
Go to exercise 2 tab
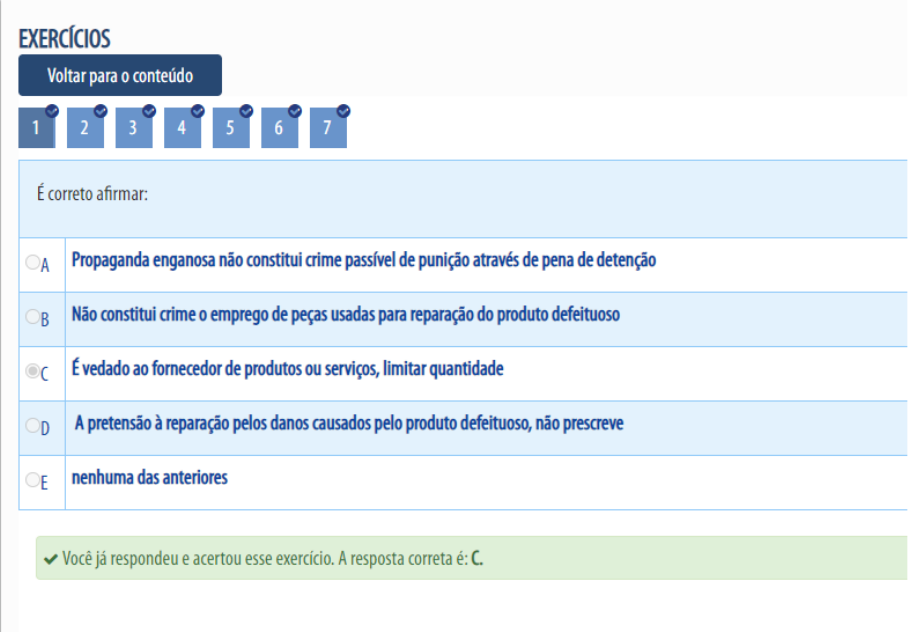tap(84, 129)
